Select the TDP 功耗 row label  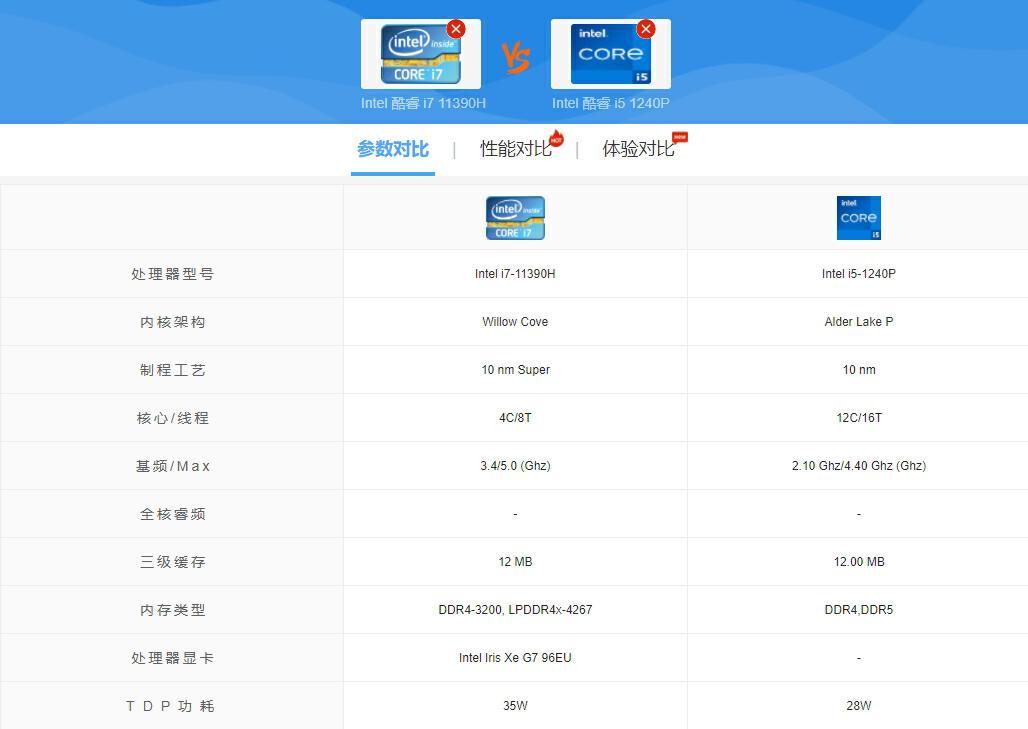pyautogui.click(x=172, y=706)
